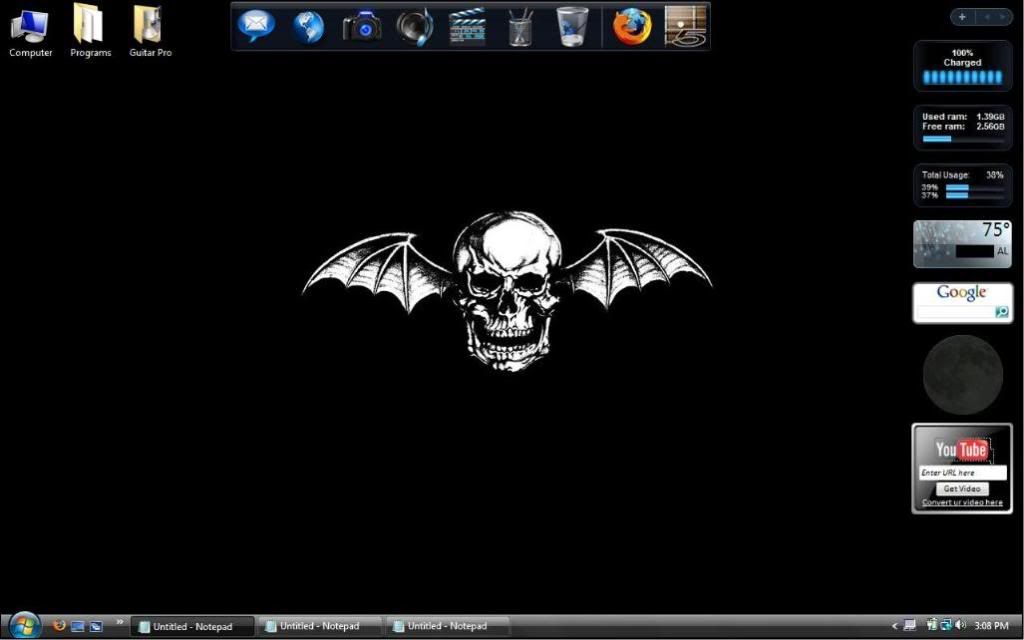Launch Firefox from the top dock
Viewport: 1024px width, 640px height.
pos(632,27)
